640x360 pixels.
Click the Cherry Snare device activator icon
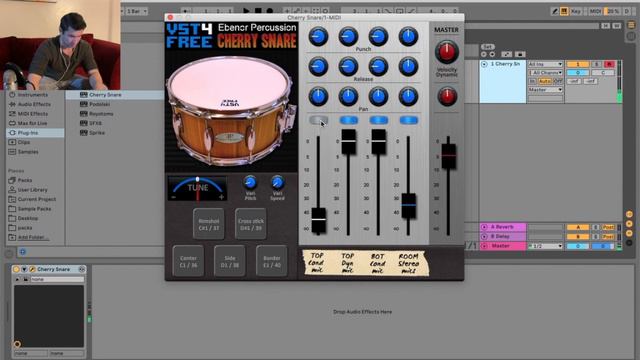(16, 269)
